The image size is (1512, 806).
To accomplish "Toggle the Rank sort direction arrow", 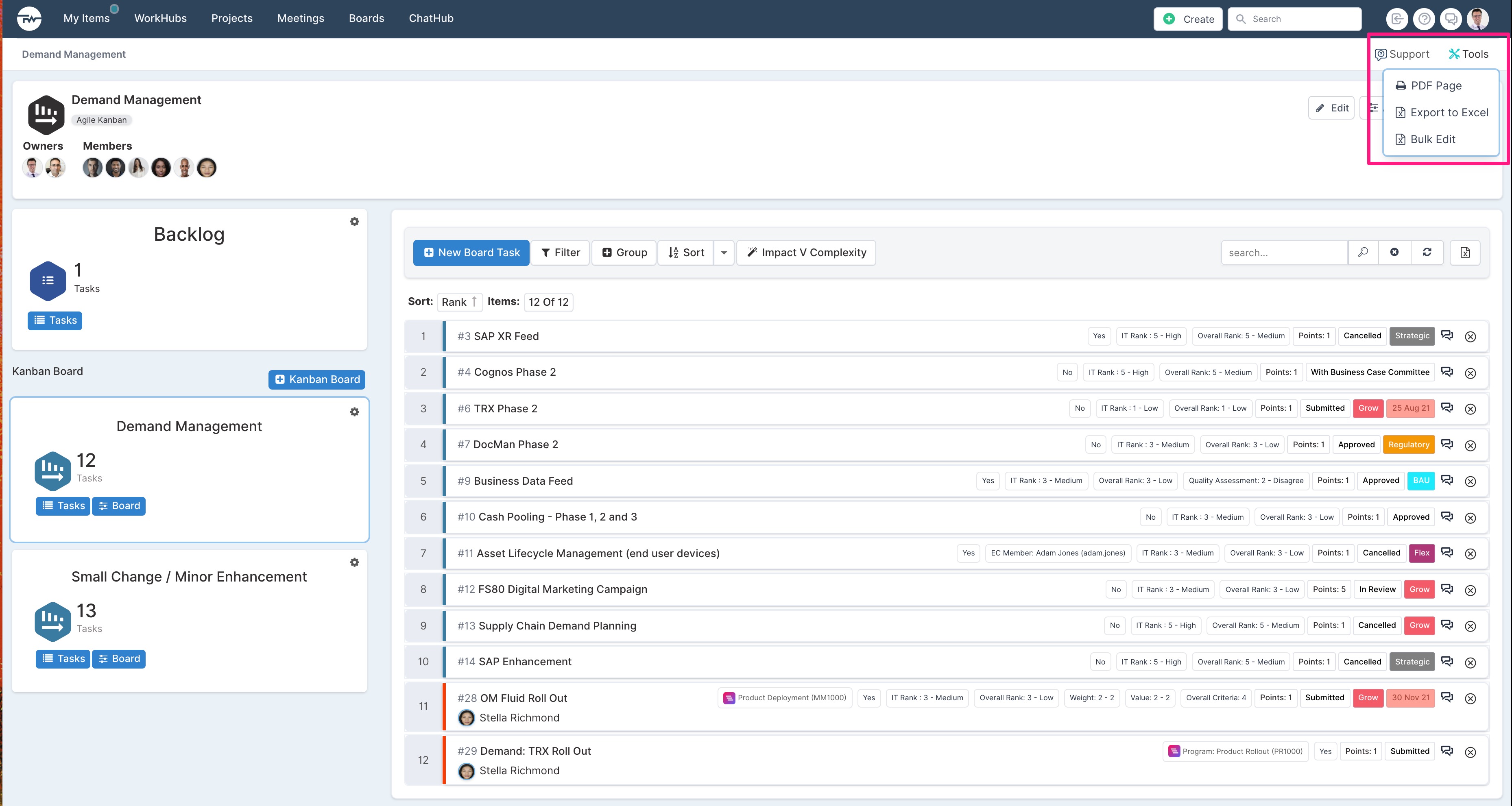I will tap(474, 301).
